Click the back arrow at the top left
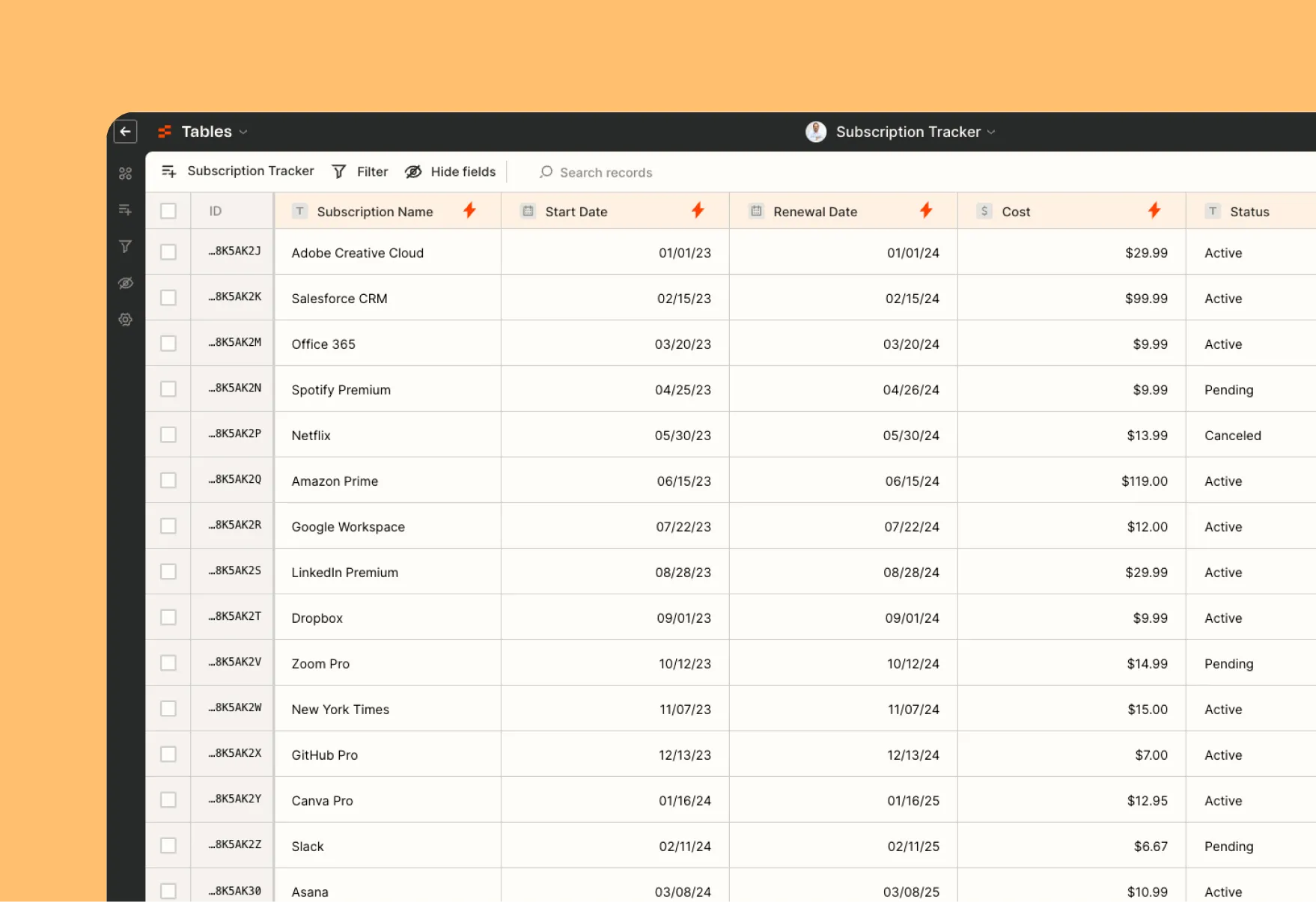Screen dimensions: 1316x902 (x=125, y=131)
